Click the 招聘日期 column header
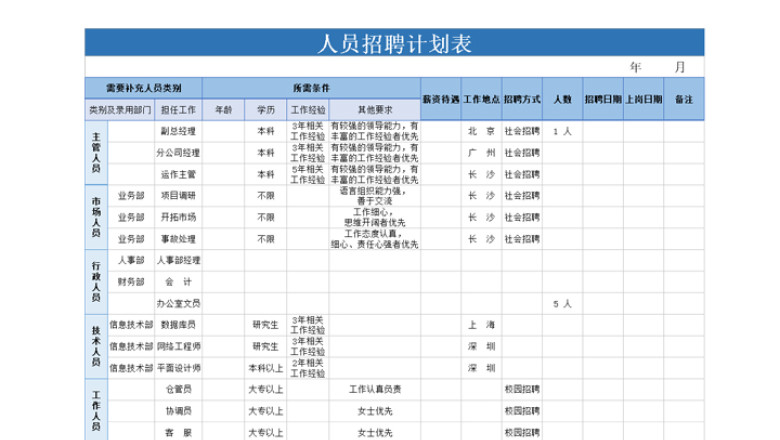The image size is (780, 440). point(603,99)
